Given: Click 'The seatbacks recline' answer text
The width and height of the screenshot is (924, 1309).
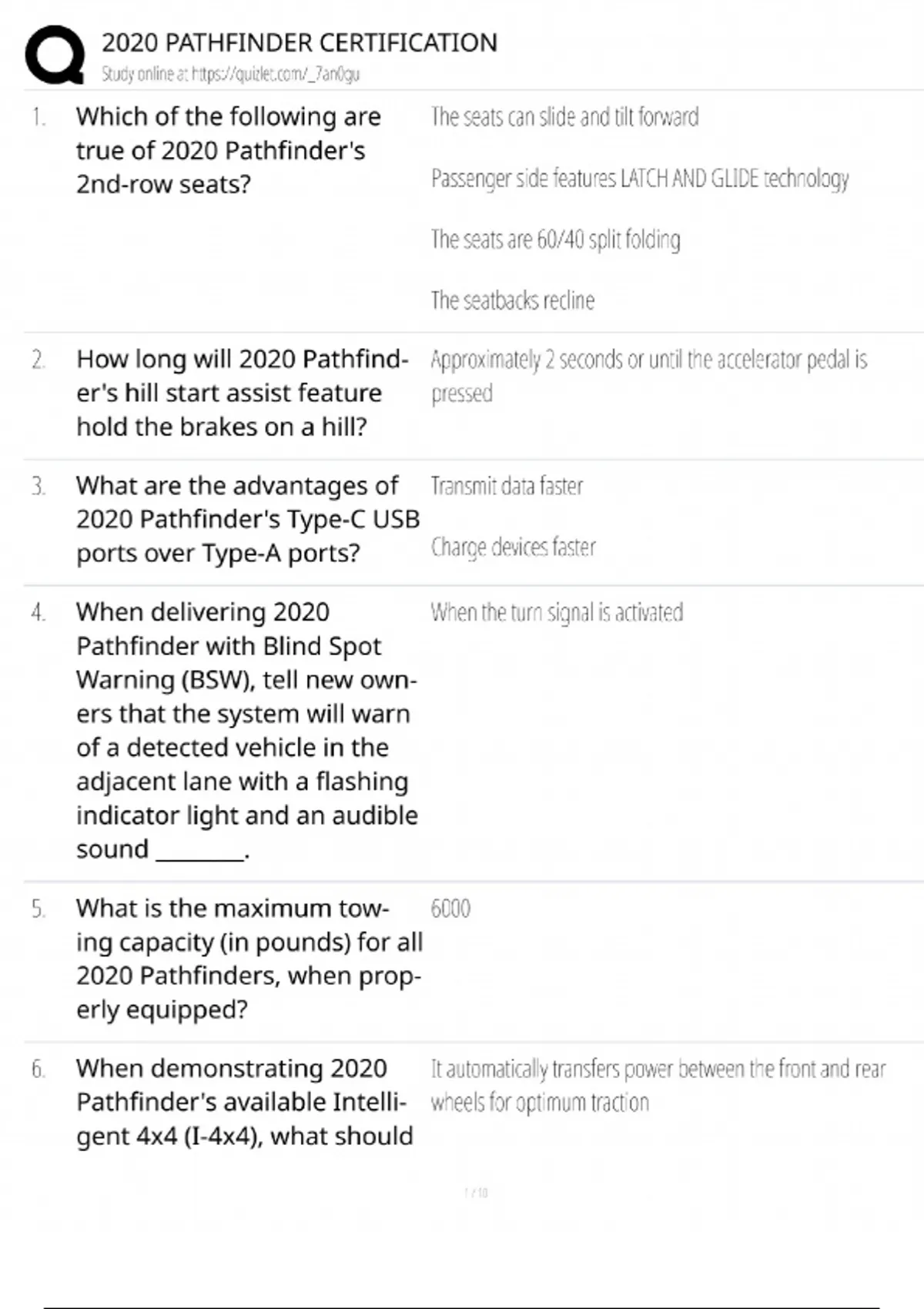Looking at the screenshot, I should pyautogui.click(x=513, y=300).
